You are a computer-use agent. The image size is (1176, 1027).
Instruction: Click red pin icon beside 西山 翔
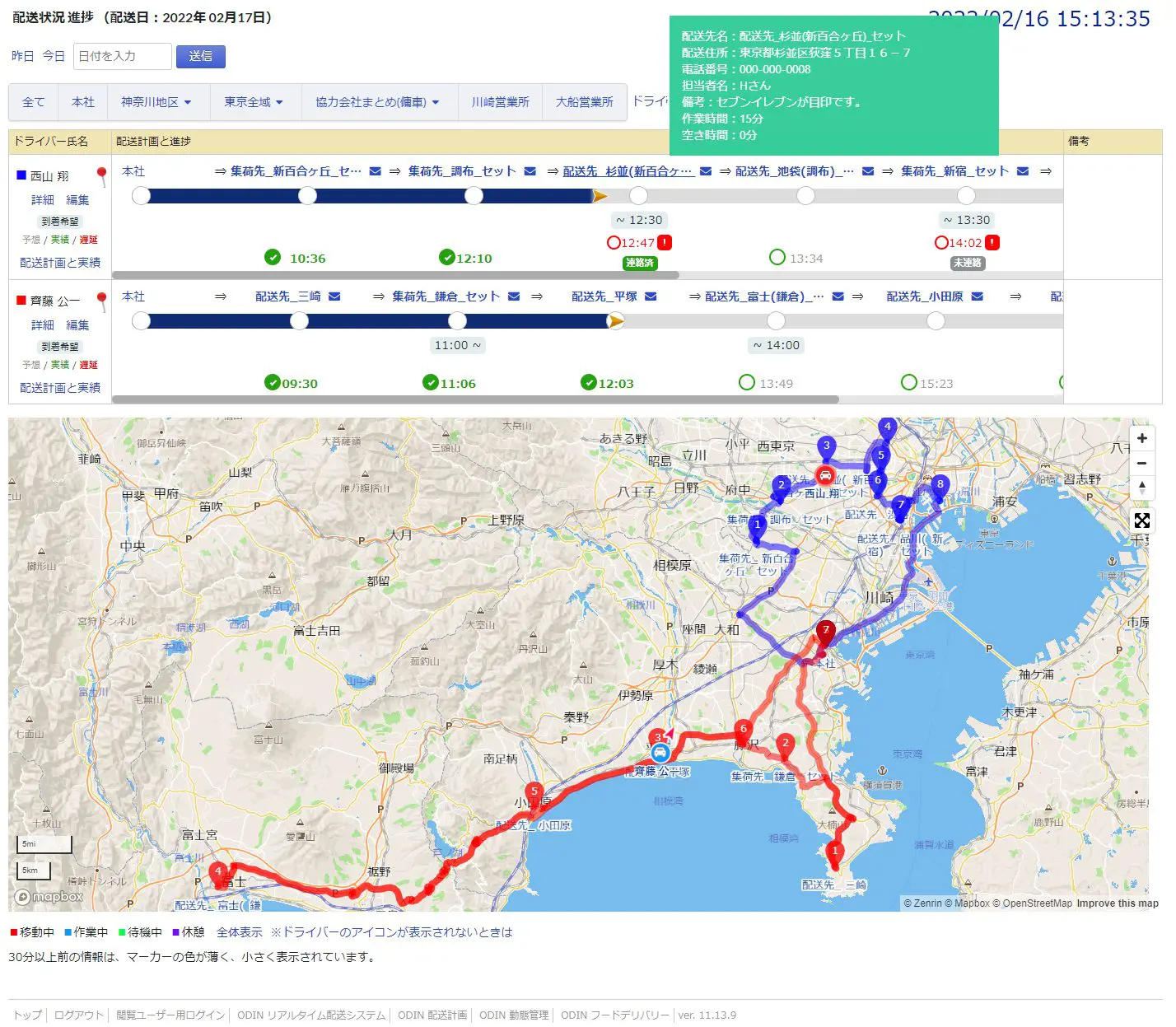(102, 175)
